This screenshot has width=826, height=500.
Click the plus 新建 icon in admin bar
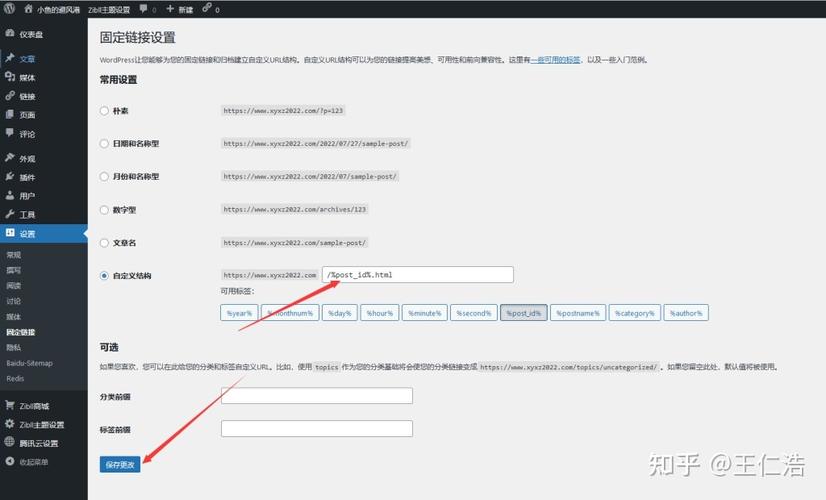click(170, 8)
